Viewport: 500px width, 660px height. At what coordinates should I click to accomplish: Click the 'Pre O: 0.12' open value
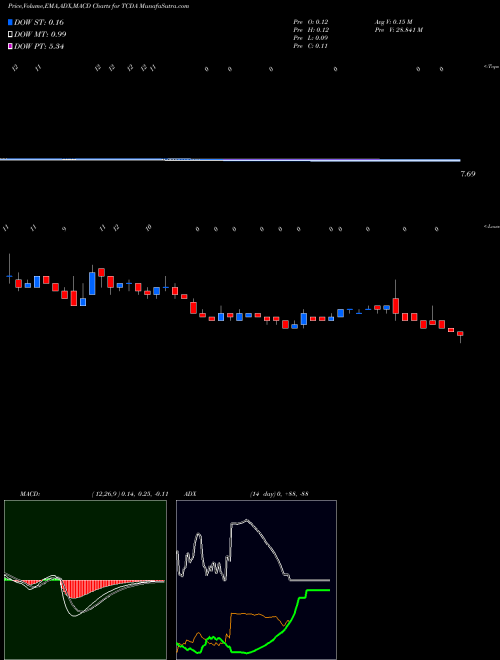pyautogui.click(x=311, y=22)
